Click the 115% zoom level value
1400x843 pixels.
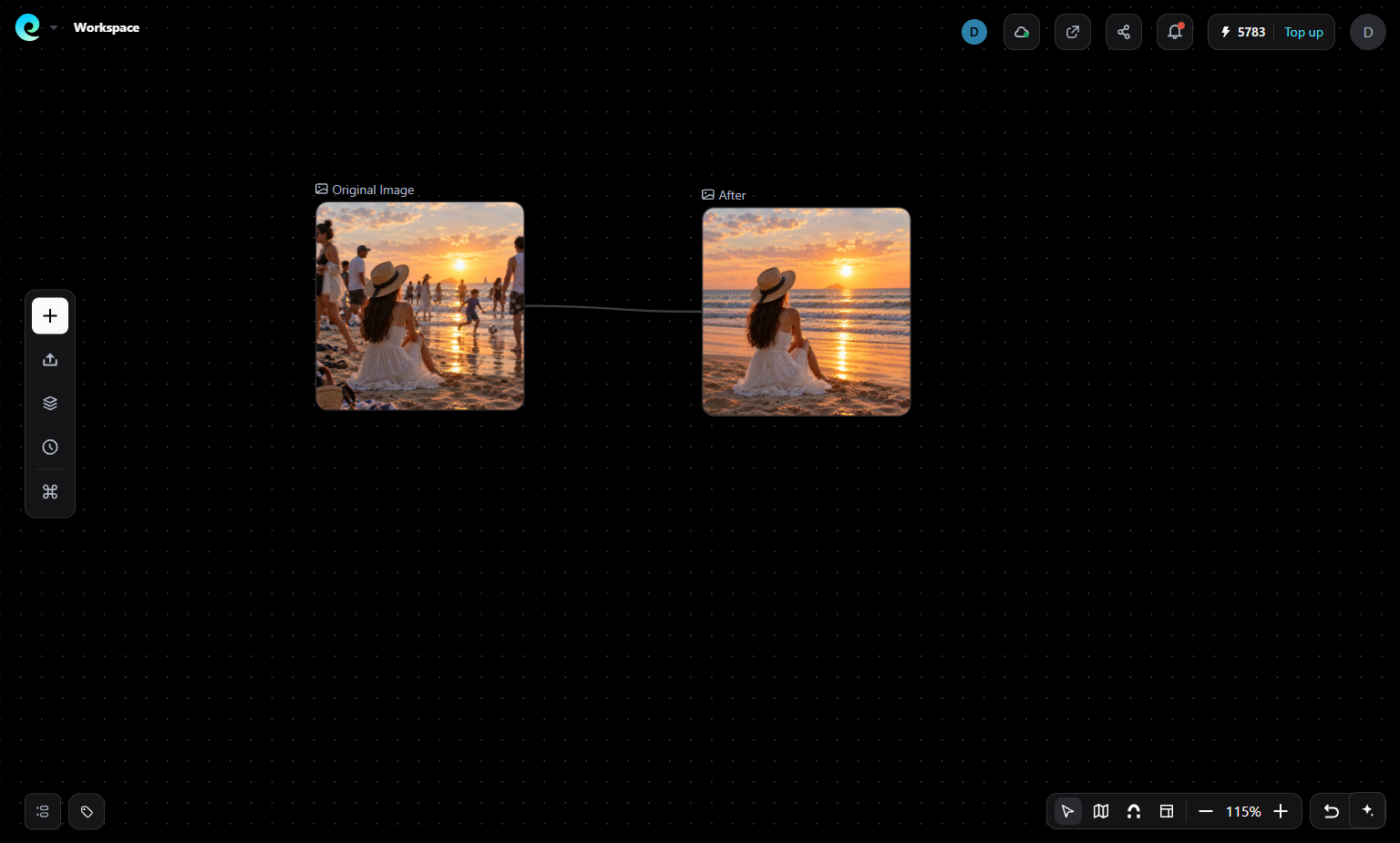(1243, 811)
